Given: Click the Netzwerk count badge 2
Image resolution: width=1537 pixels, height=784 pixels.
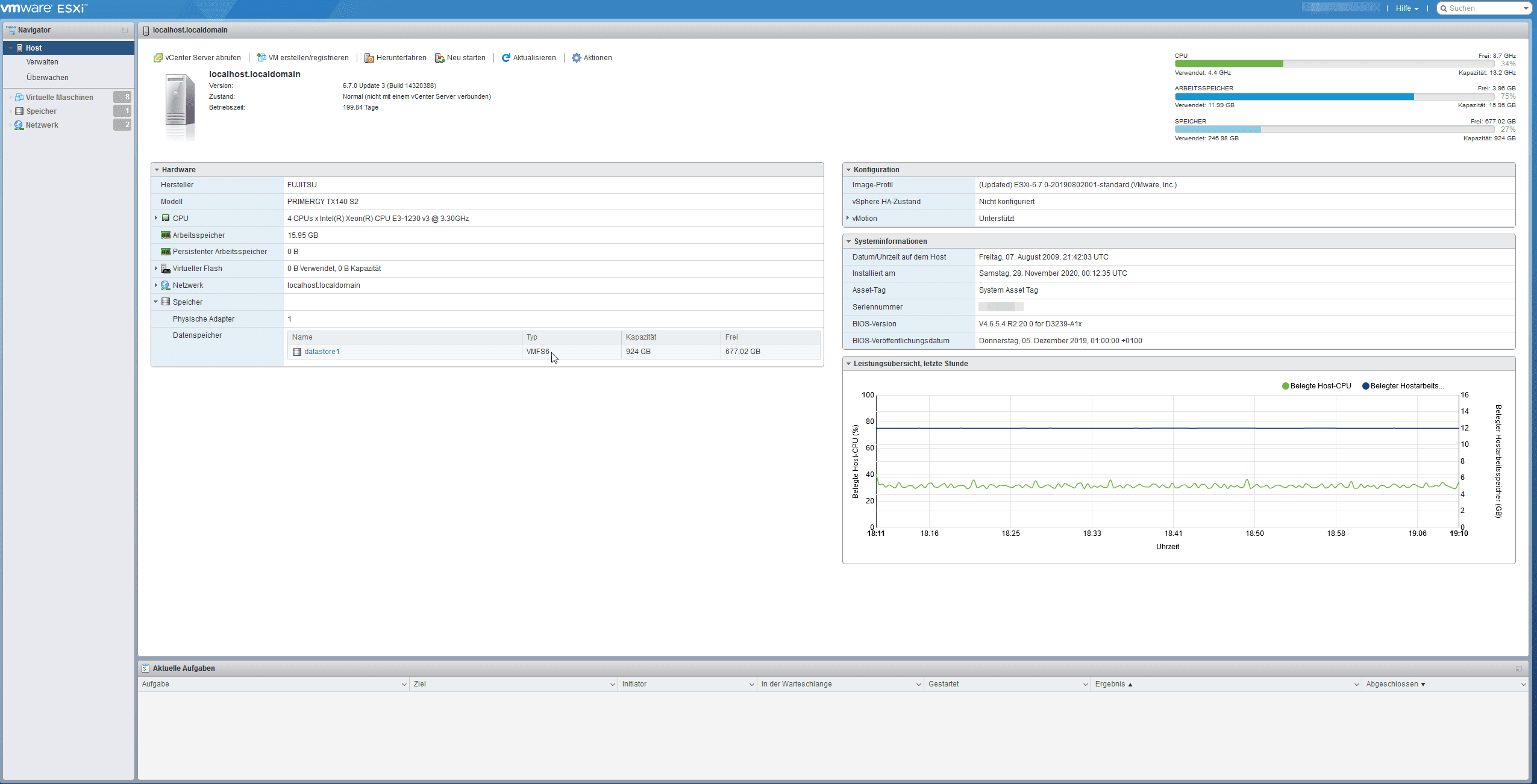Looking at the screenshot, I should [122, 125].
